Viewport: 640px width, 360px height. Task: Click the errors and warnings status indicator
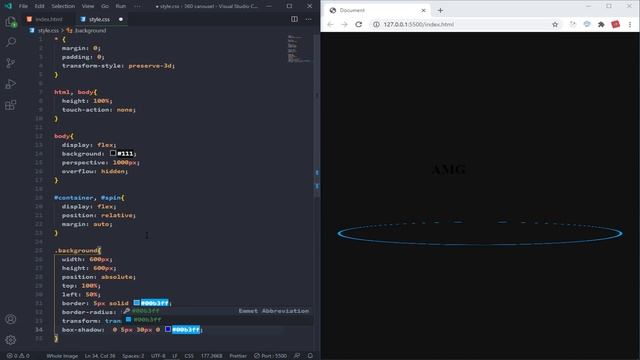(18, 356)
